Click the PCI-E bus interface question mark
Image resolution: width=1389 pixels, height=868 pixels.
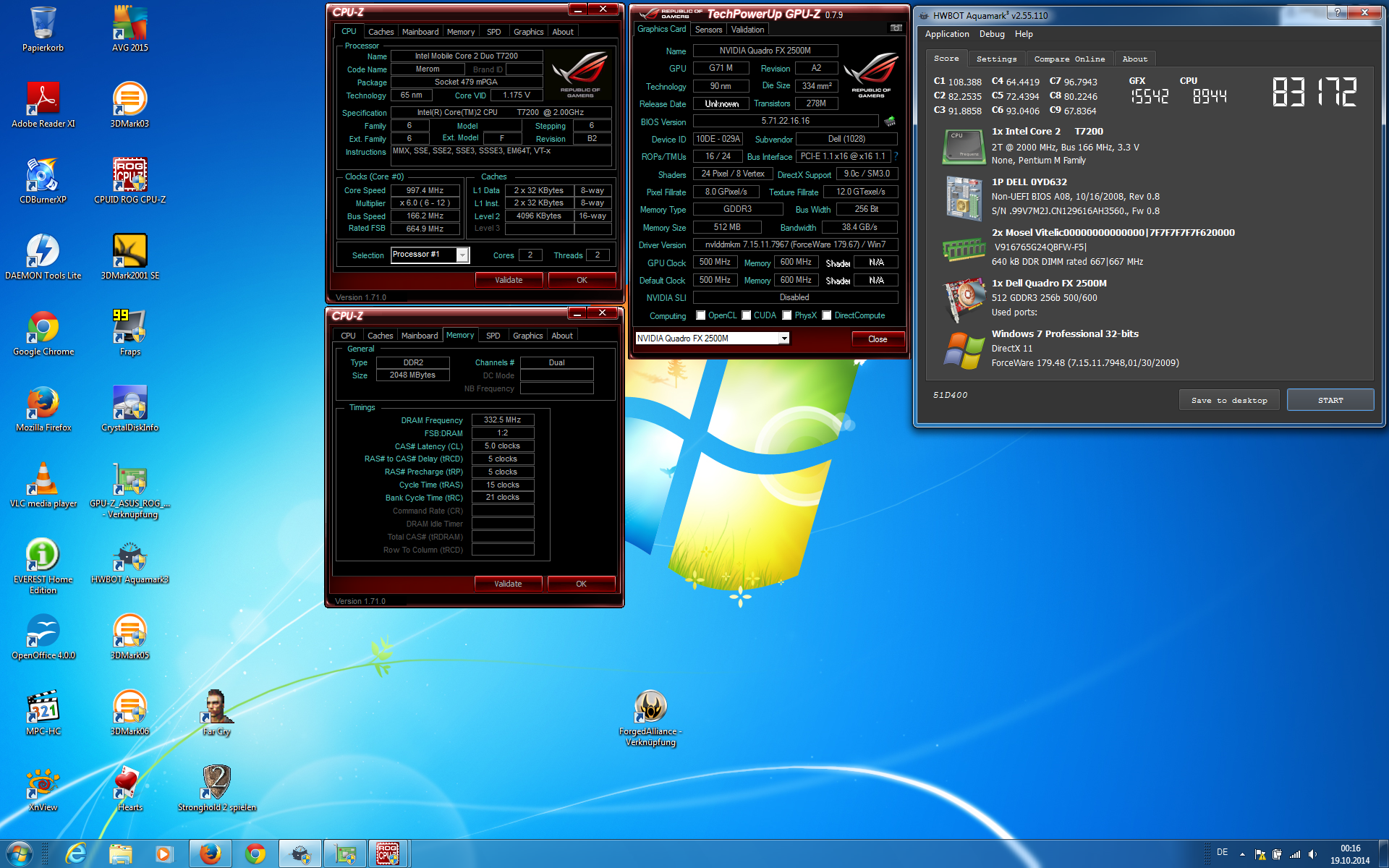coord(896,156)
